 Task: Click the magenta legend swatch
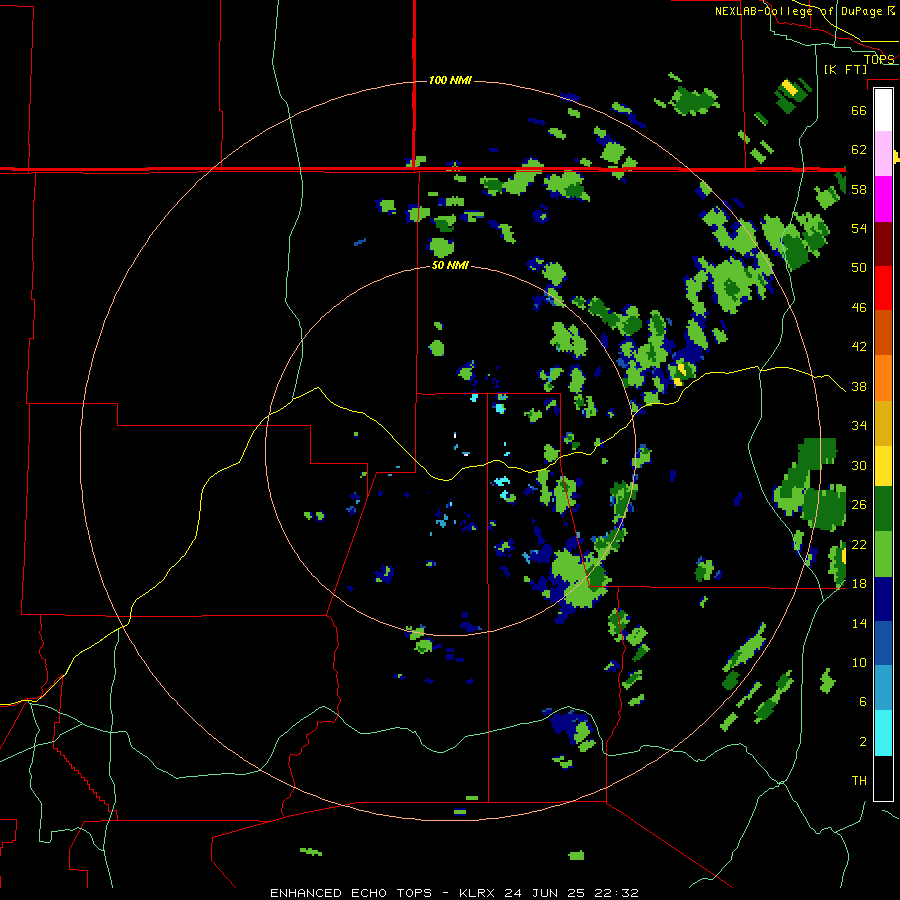pyautogui.click(x=883, y=199)
